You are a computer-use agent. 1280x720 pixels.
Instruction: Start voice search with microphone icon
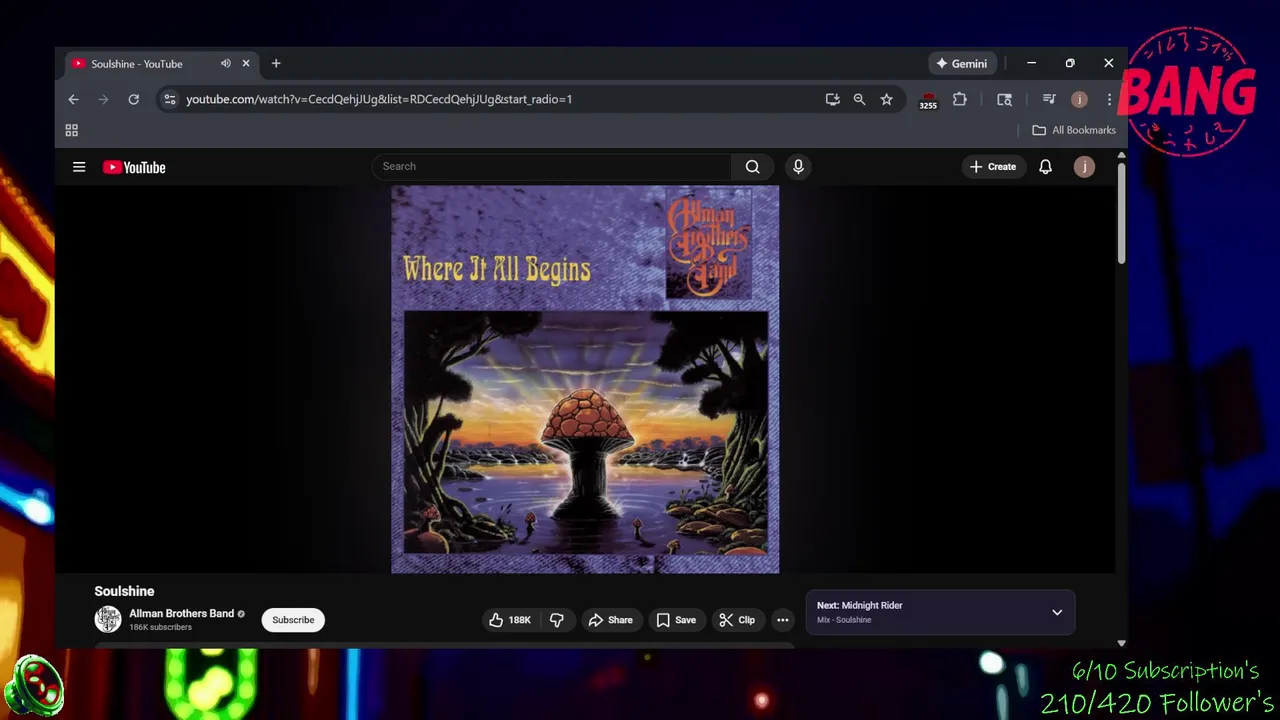798,167
